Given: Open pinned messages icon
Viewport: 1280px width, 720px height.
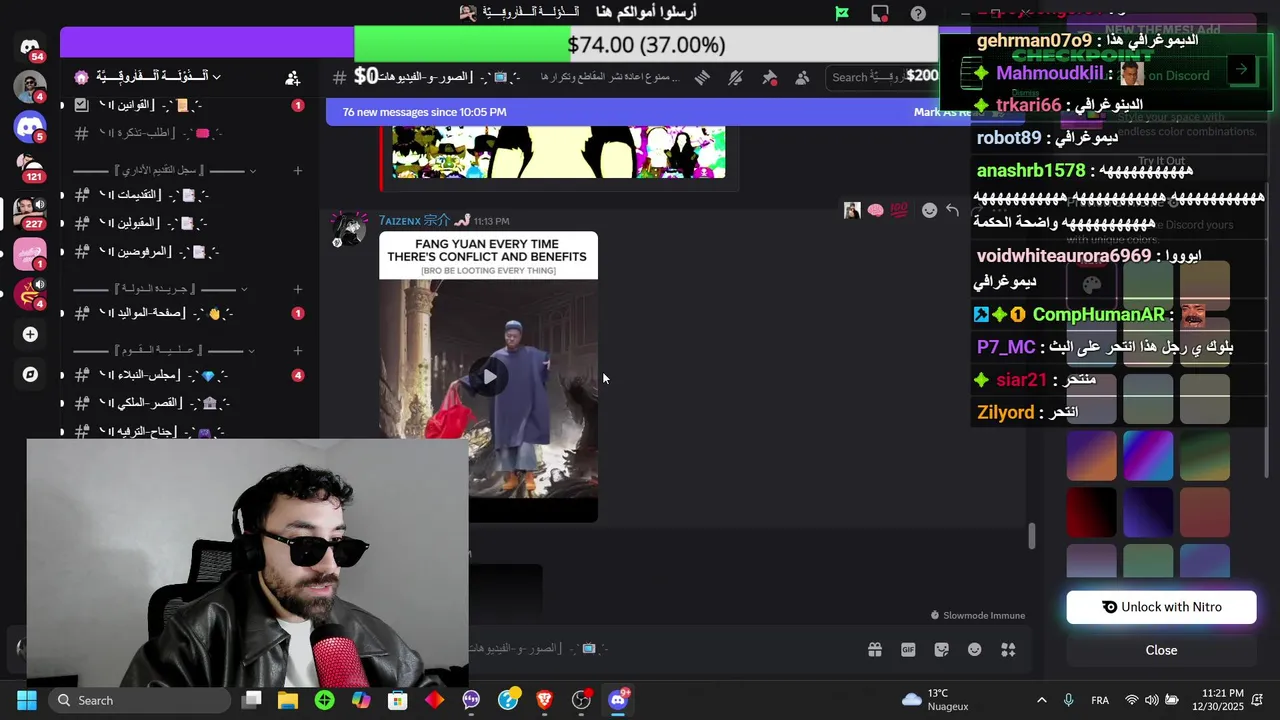Looking at the screenshot, I should [769, 77].
